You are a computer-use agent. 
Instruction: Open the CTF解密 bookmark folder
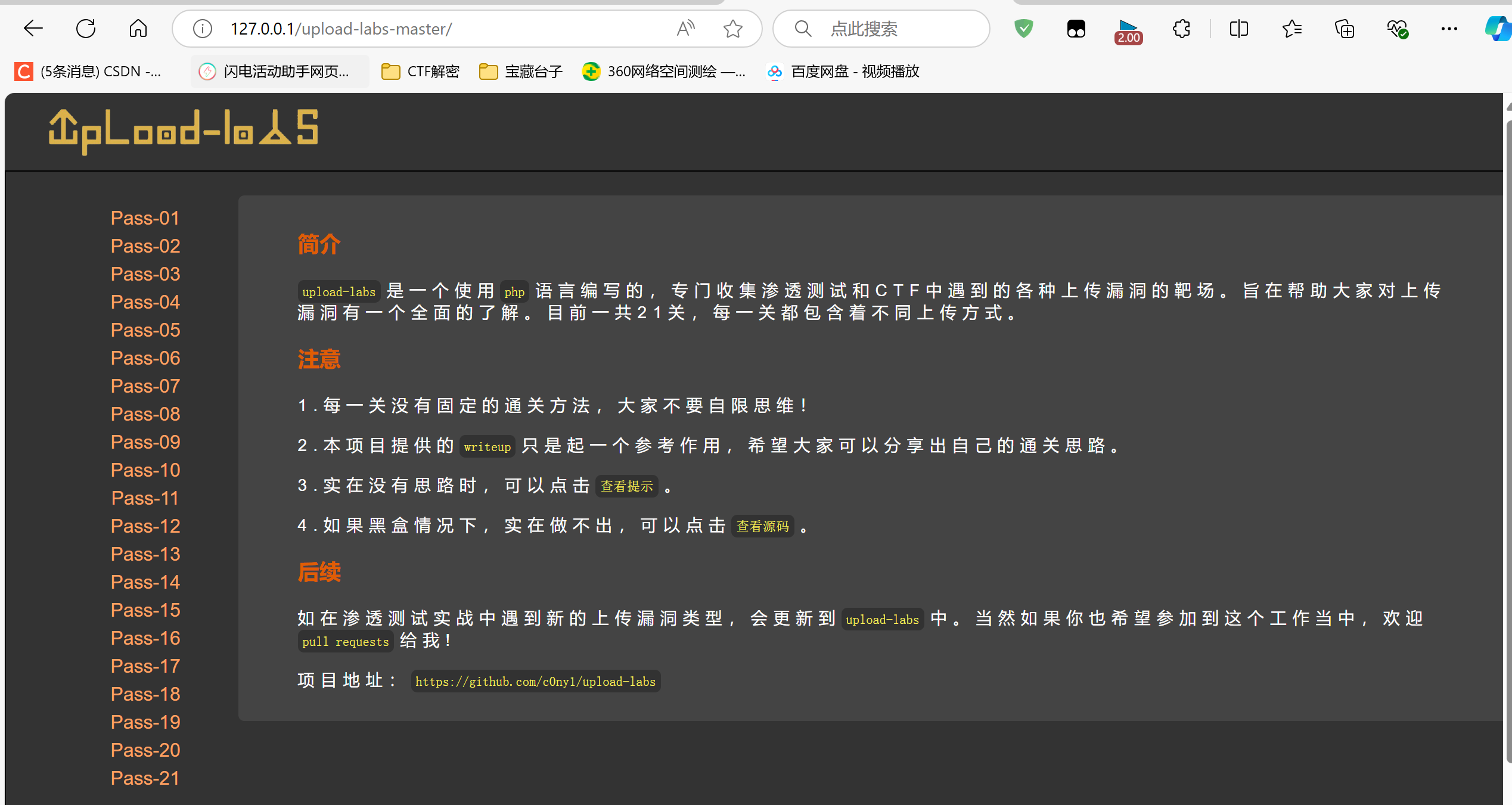point(420,72)
